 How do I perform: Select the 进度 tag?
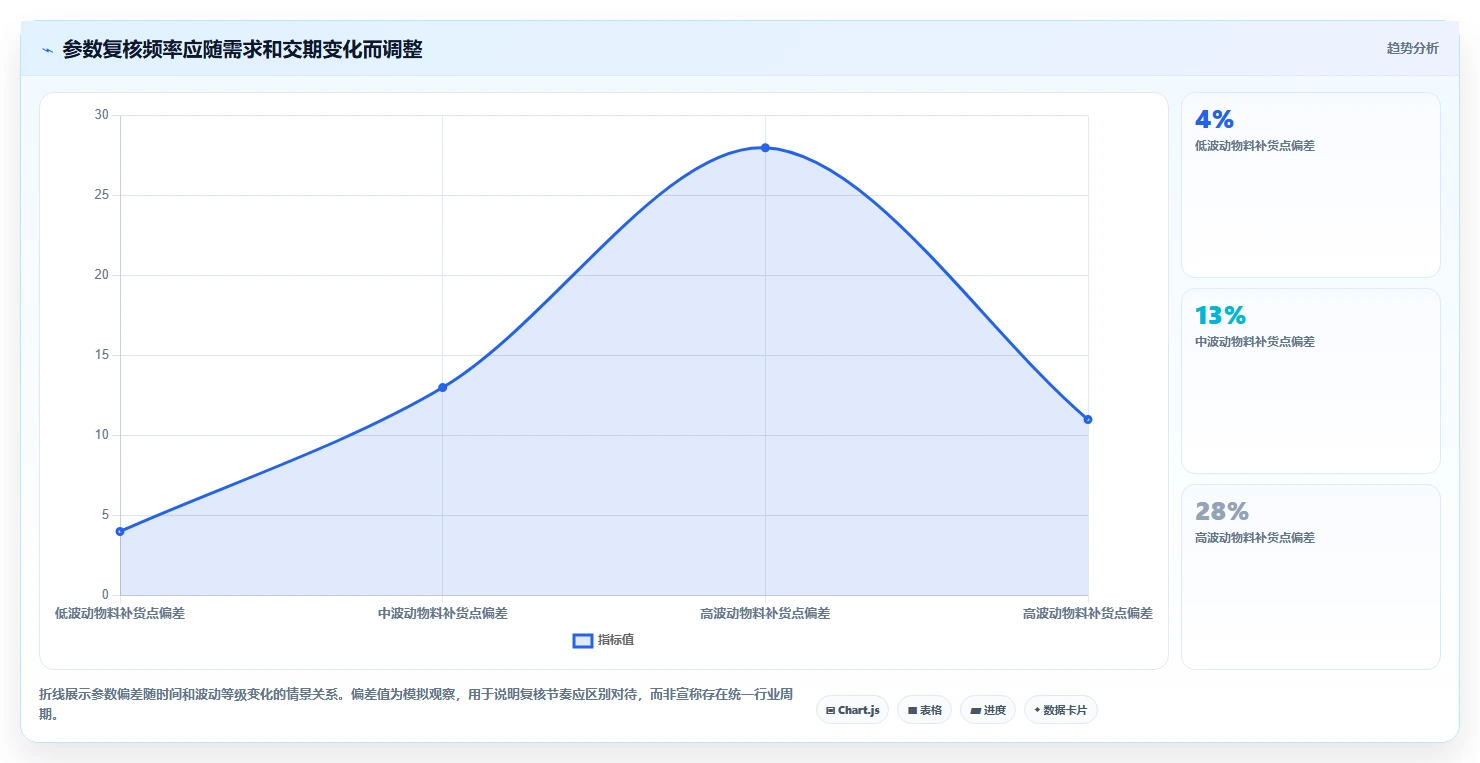coord(988,710)
